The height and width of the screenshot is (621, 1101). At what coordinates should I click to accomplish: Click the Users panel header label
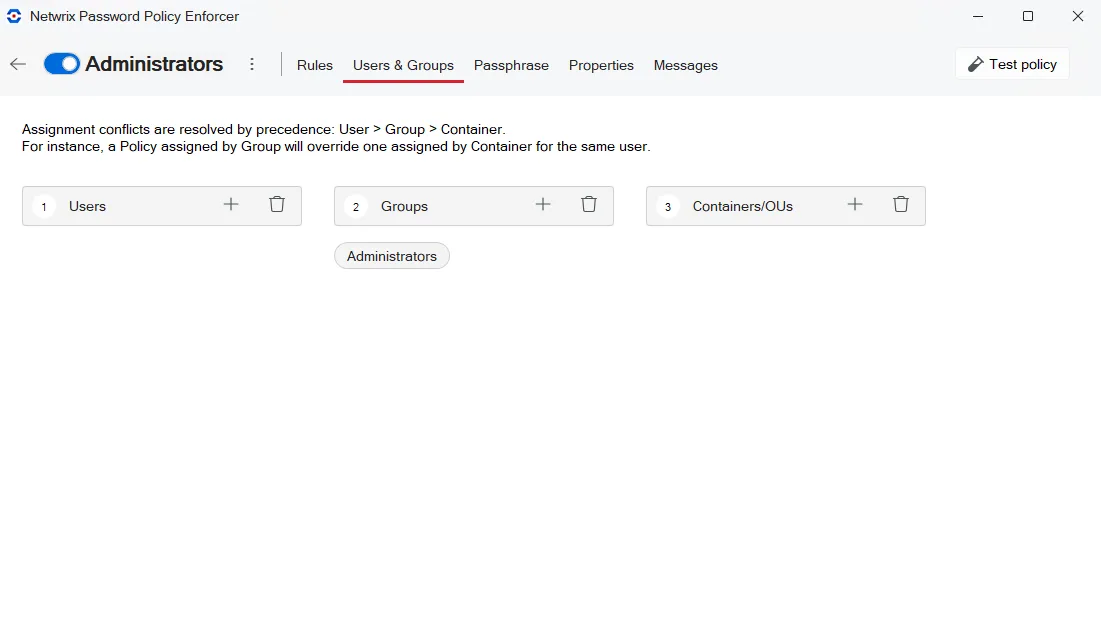click(87, 207)
